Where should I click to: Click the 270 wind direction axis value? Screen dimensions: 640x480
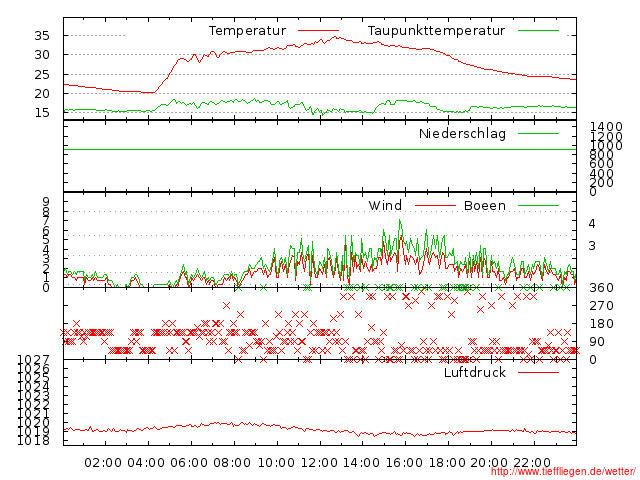pos(601,306)
